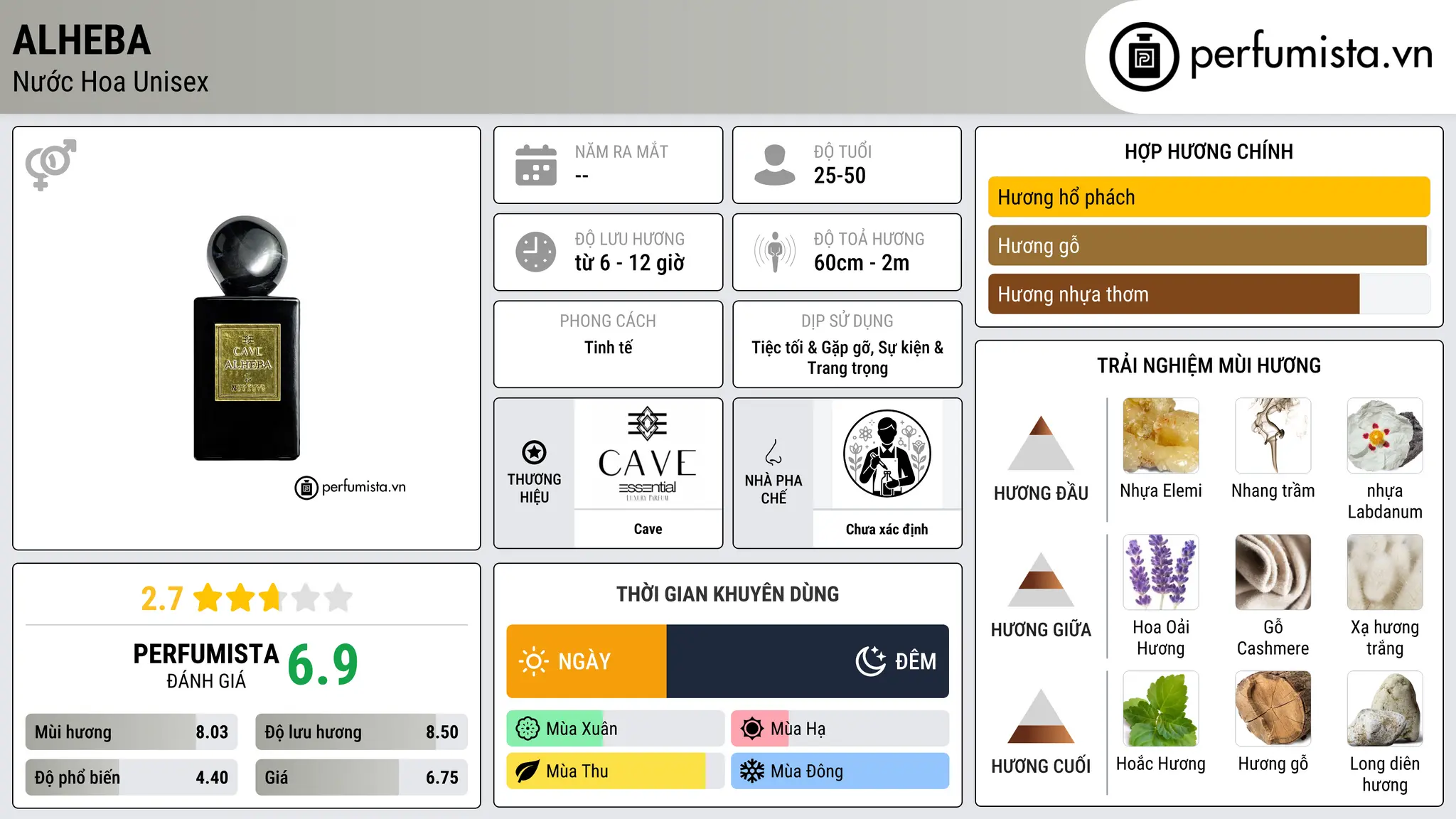Click the Mùi hương 8.03 rating bar

coord(132,732)
